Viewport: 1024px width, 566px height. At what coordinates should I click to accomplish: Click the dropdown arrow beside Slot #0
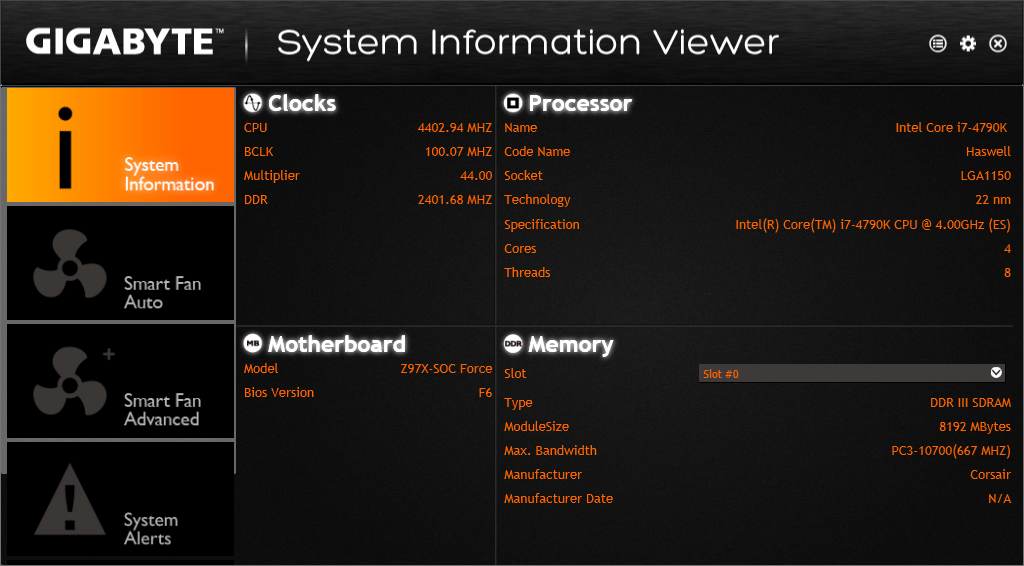pyautogui.click(x=996, y=373)
